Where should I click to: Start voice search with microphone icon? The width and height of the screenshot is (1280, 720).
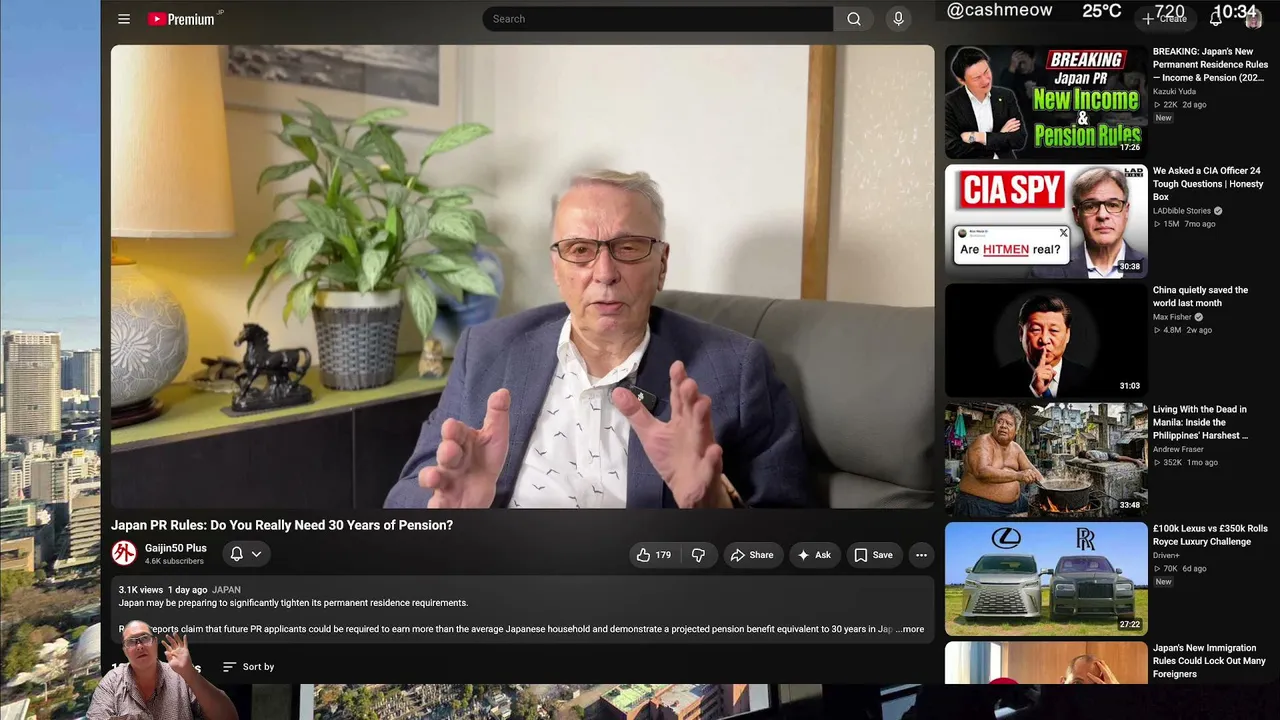coord(898,19)
